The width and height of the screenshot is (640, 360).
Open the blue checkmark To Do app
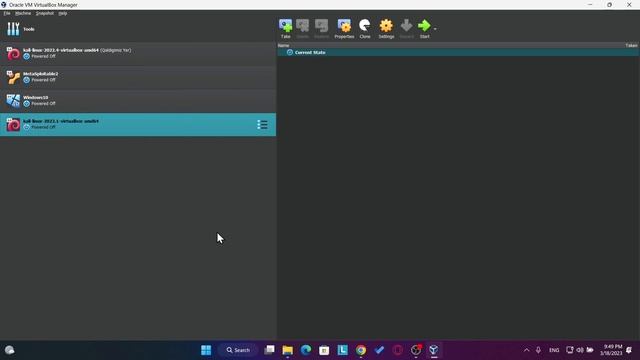(379, 350)
